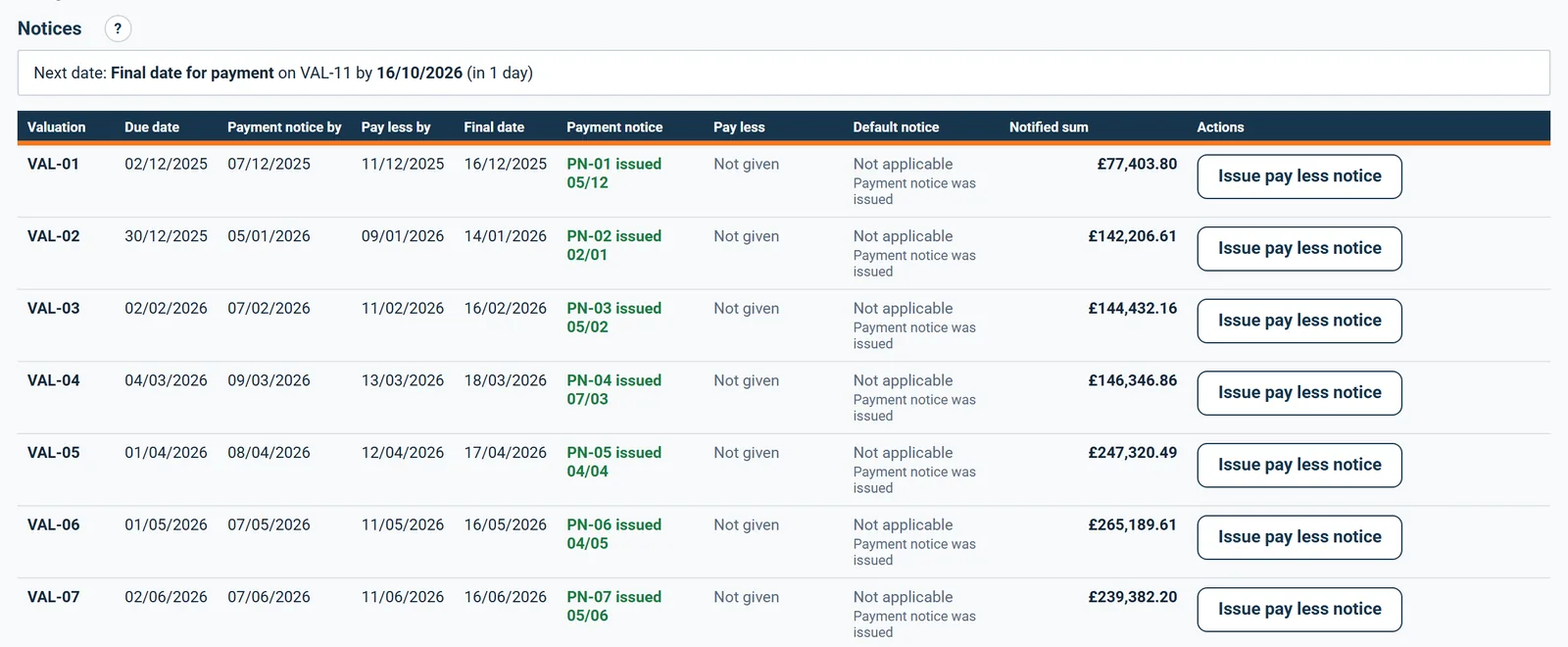1568x647 pixels.
Task: Click the Pay less column header
Action: (739, 127)
